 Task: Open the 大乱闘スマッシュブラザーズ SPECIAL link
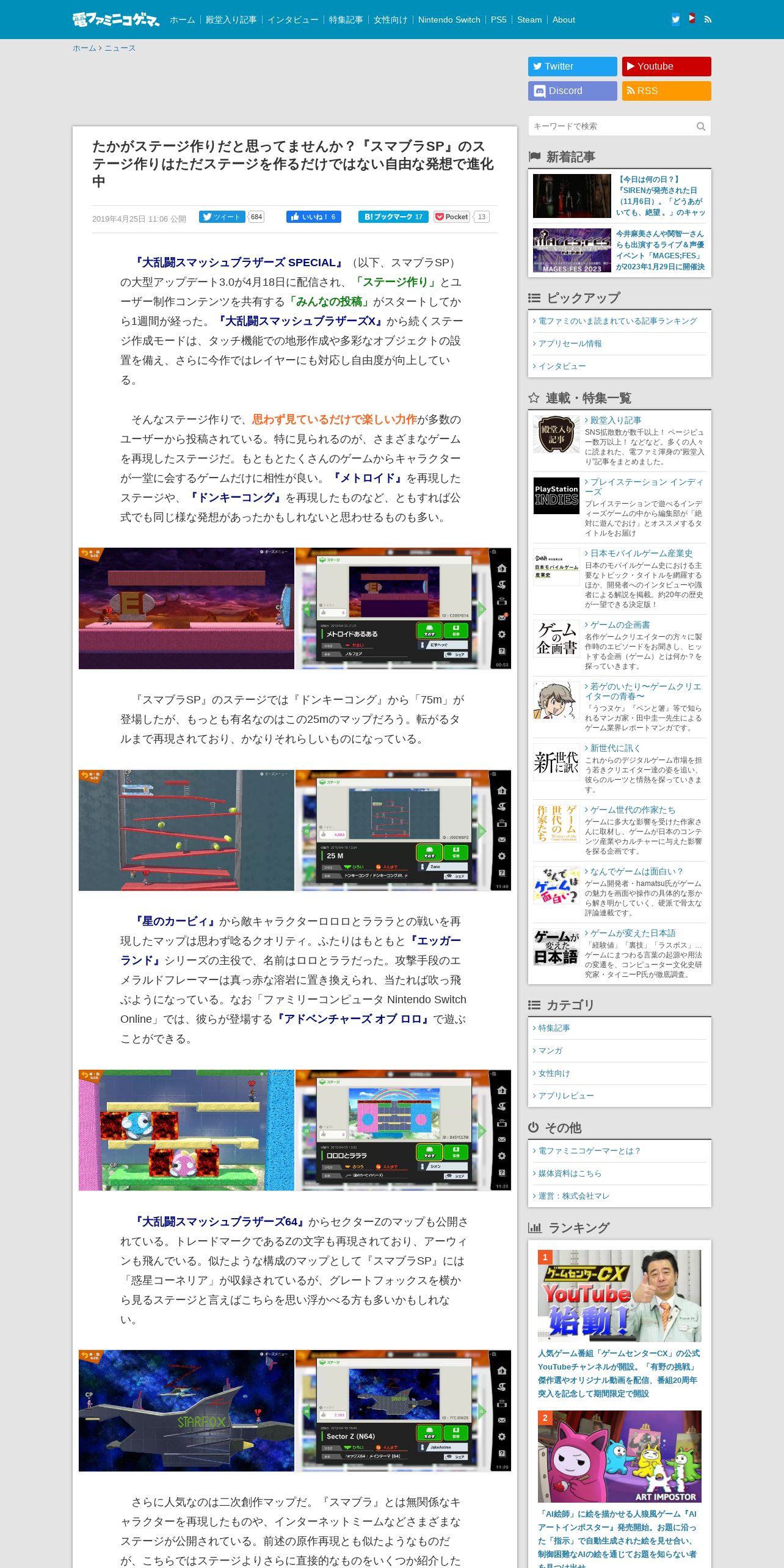click(239, 263)
